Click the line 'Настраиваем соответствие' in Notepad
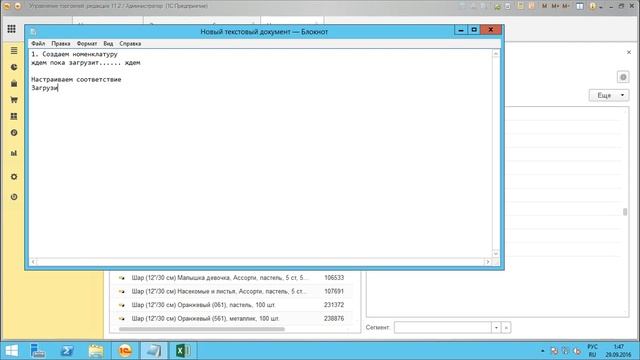The height and width of the screenshot is (360, 640). pos(76,79)
